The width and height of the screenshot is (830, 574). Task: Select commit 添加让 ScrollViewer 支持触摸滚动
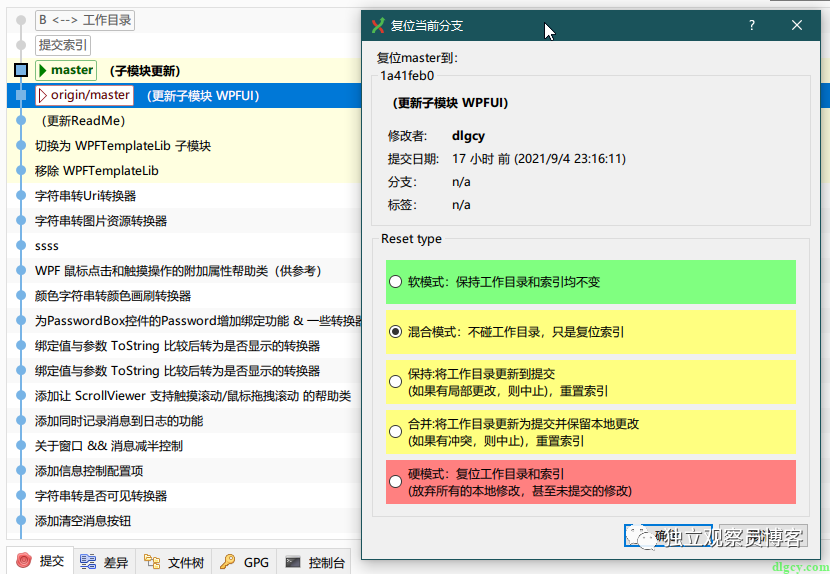click(x=184, y=396)
